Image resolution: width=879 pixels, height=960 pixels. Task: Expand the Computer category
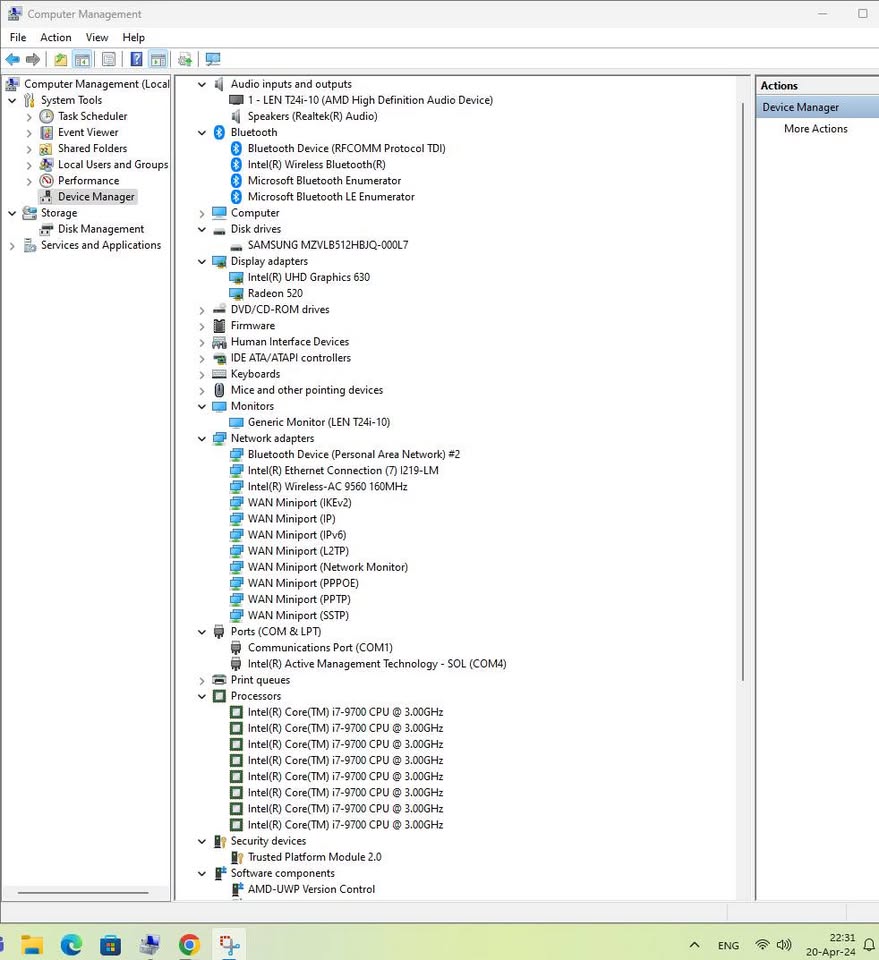pyautogui.click(x=202, y=214)
